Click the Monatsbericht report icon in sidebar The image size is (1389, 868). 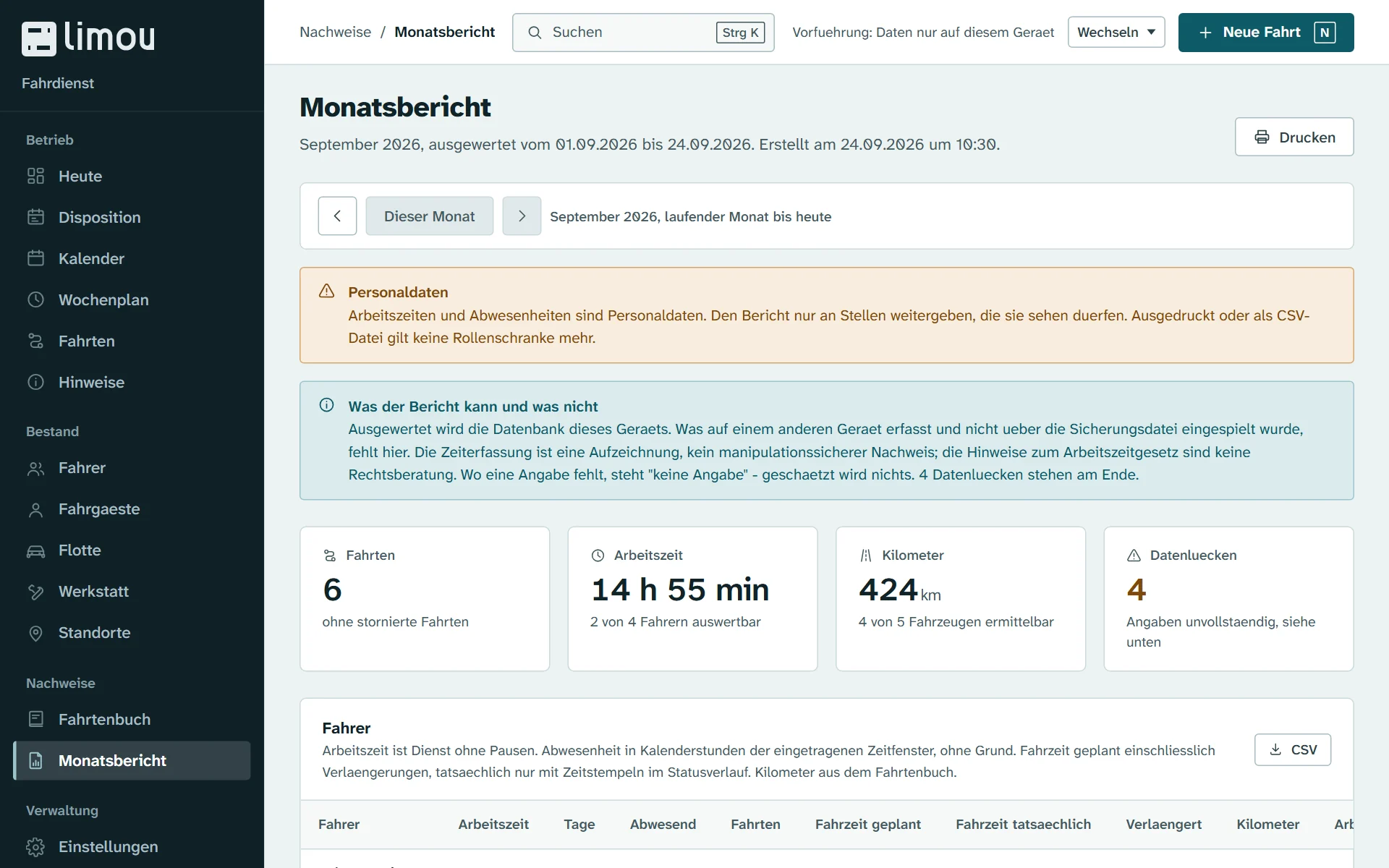point(35,761)
